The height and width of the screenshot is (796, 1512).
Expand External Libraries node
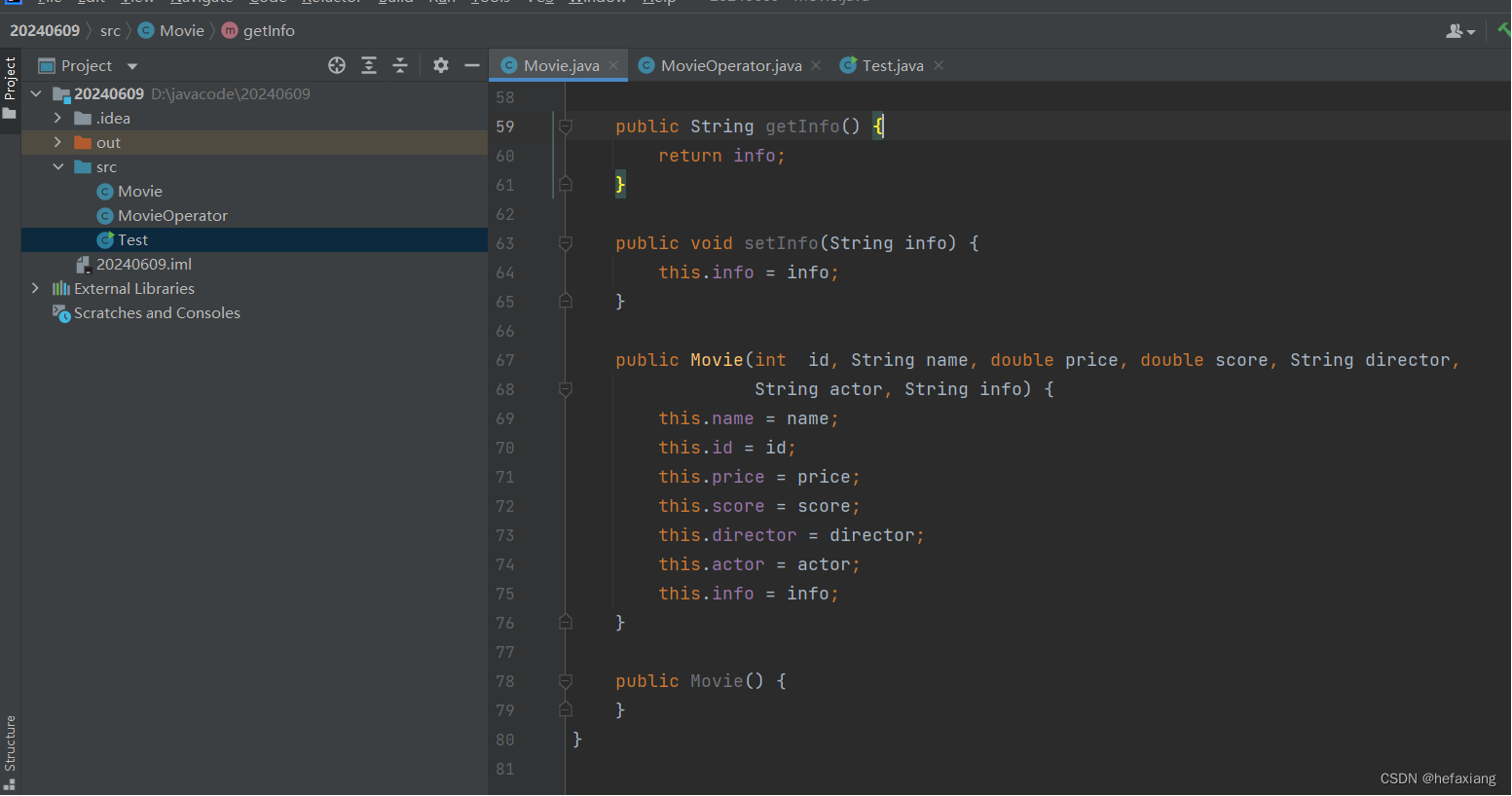coord(36,288)
